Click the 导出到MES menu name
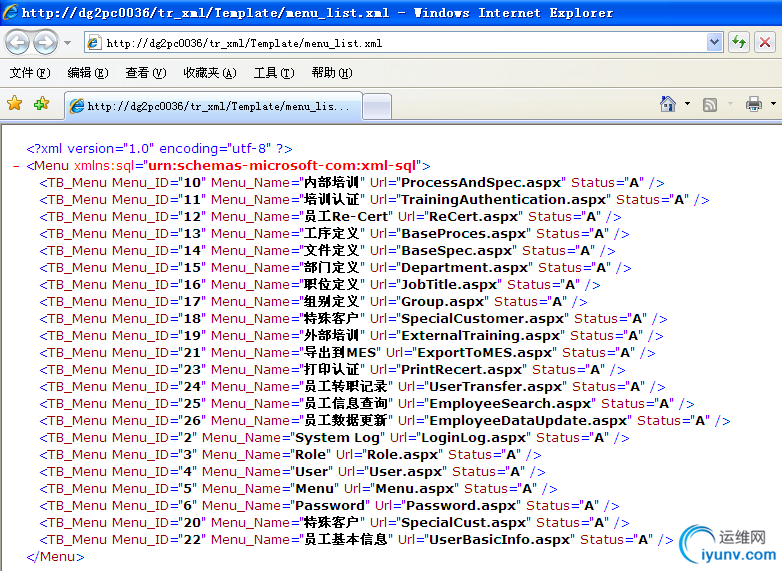Image resolution: width=782 pixels, height=571 pixels. tap(340, 352)
